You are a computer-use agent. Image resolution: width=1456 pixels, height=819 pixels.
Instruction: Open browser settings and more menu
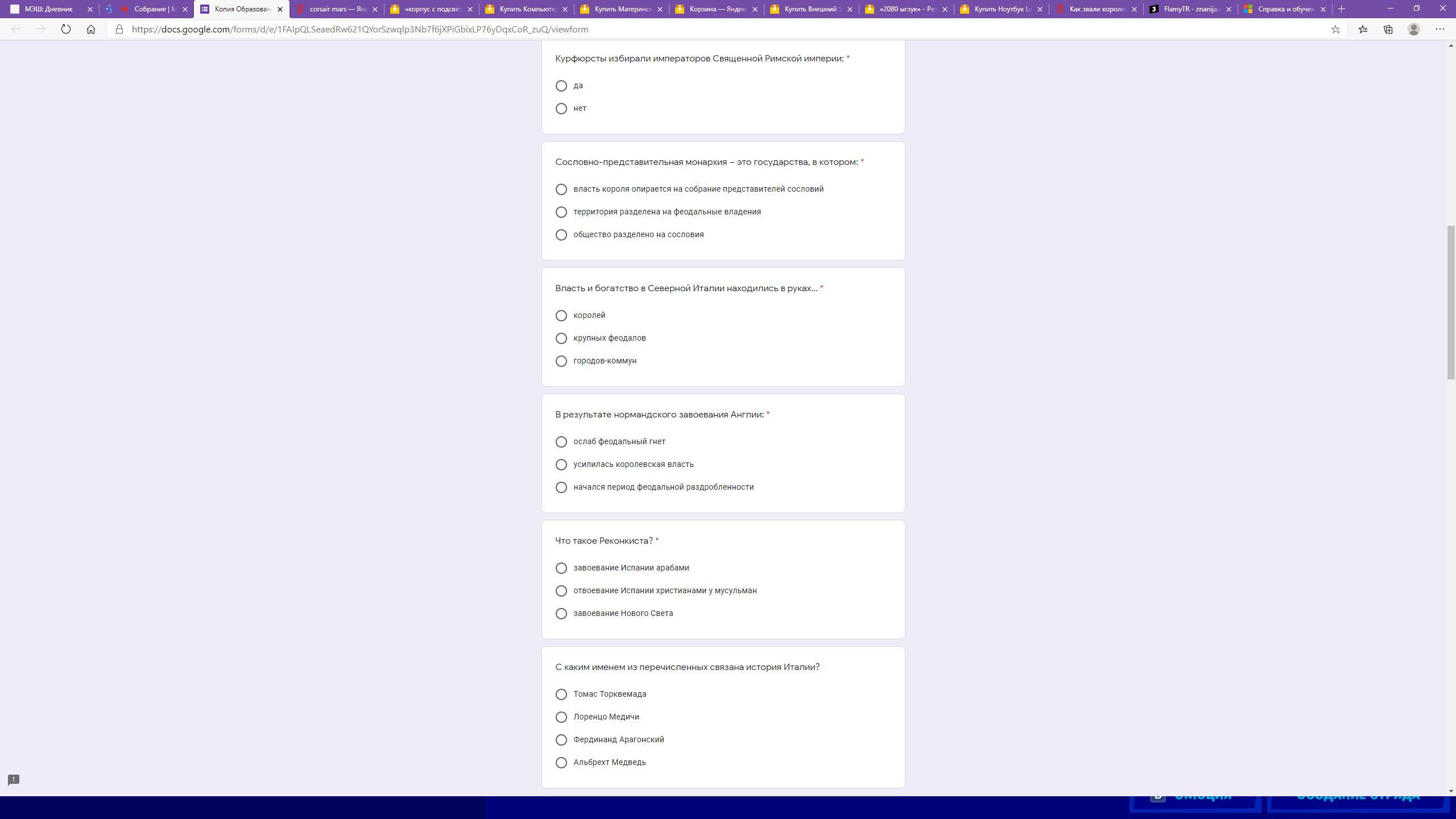click(1440, 29)
